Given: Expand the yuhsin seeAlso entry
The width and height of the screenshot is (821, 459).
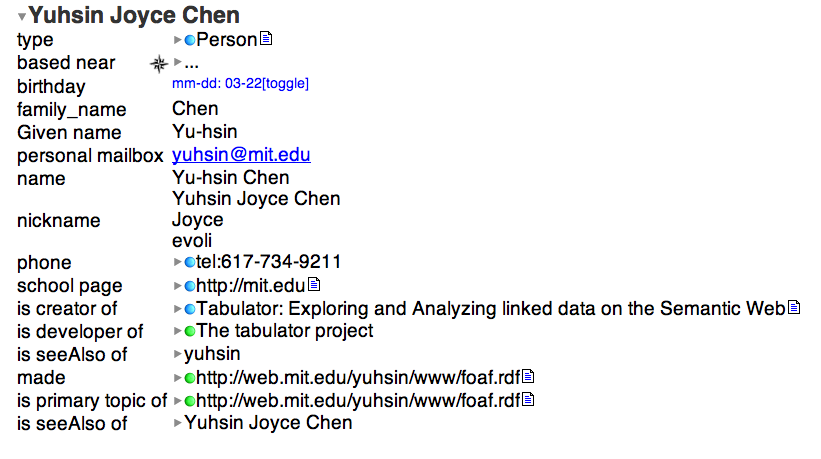Looking at the screenshot, I should click(178, 354).
